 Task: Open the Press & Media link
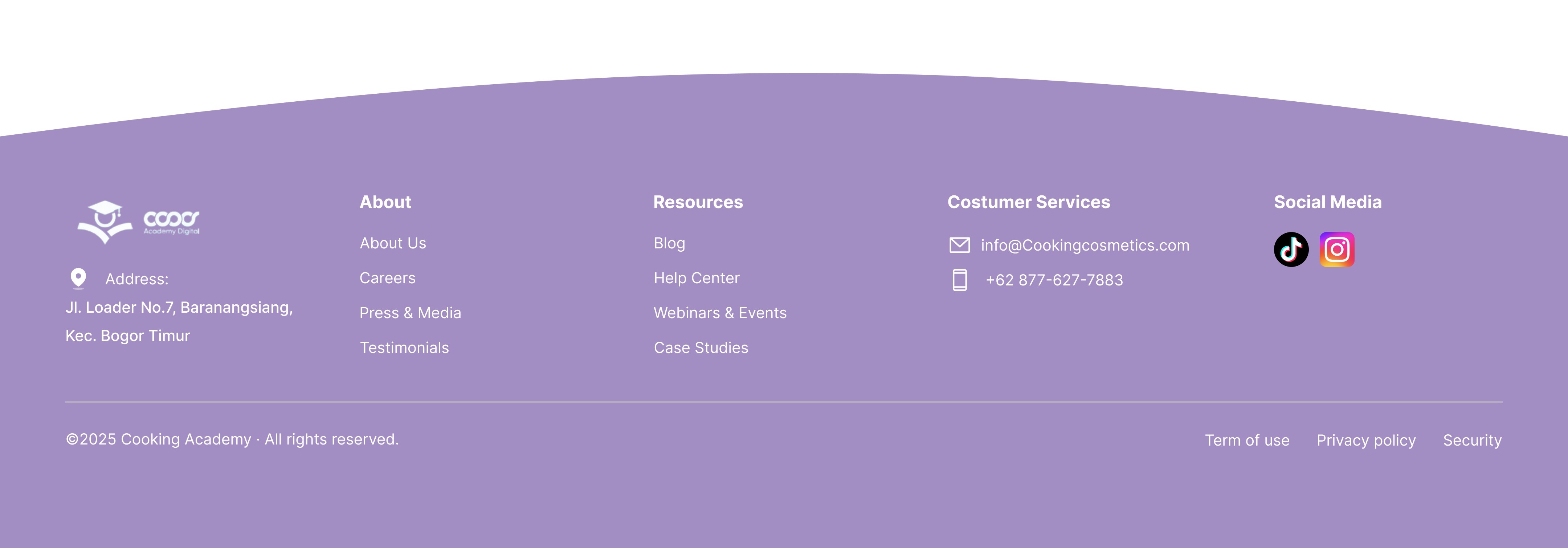(410, 313)
